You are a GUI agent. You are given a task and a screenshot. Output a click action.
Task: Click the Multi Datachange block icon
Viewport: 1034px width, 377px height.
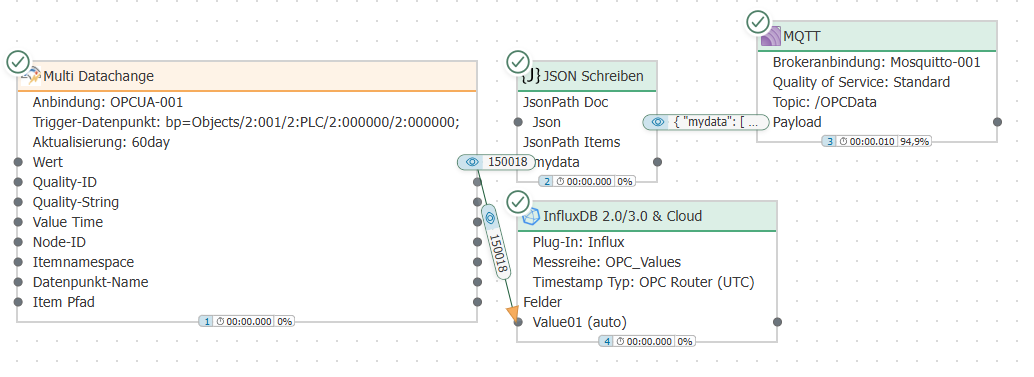click(x=30, y=76)
